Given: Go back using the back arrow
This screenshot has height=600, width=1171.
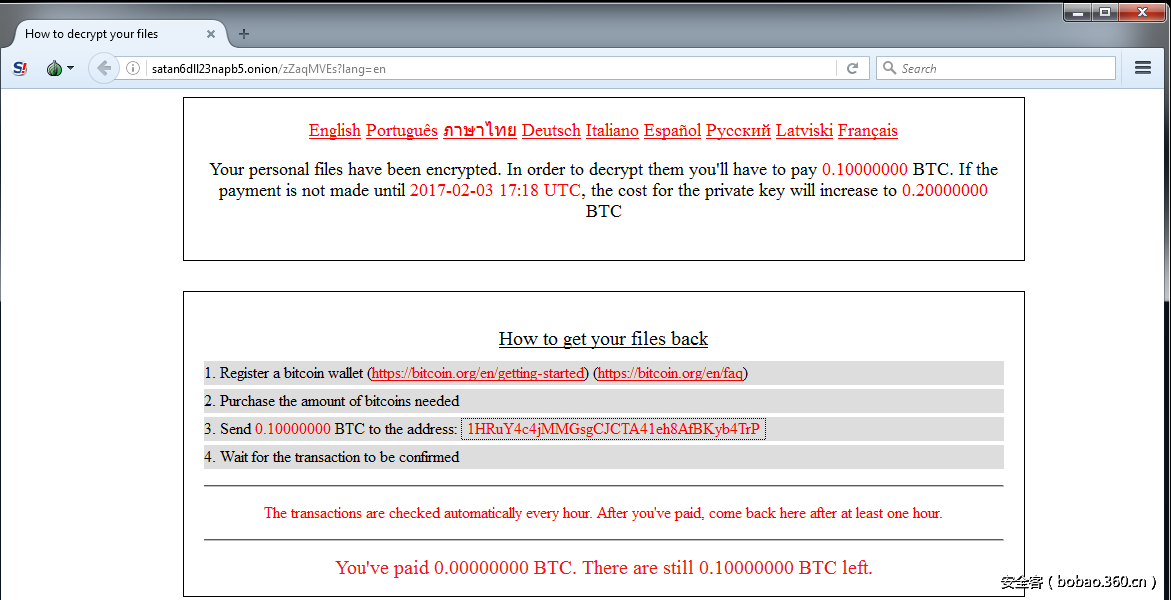Looking at the screenshot, I should (x=103, y=69).
